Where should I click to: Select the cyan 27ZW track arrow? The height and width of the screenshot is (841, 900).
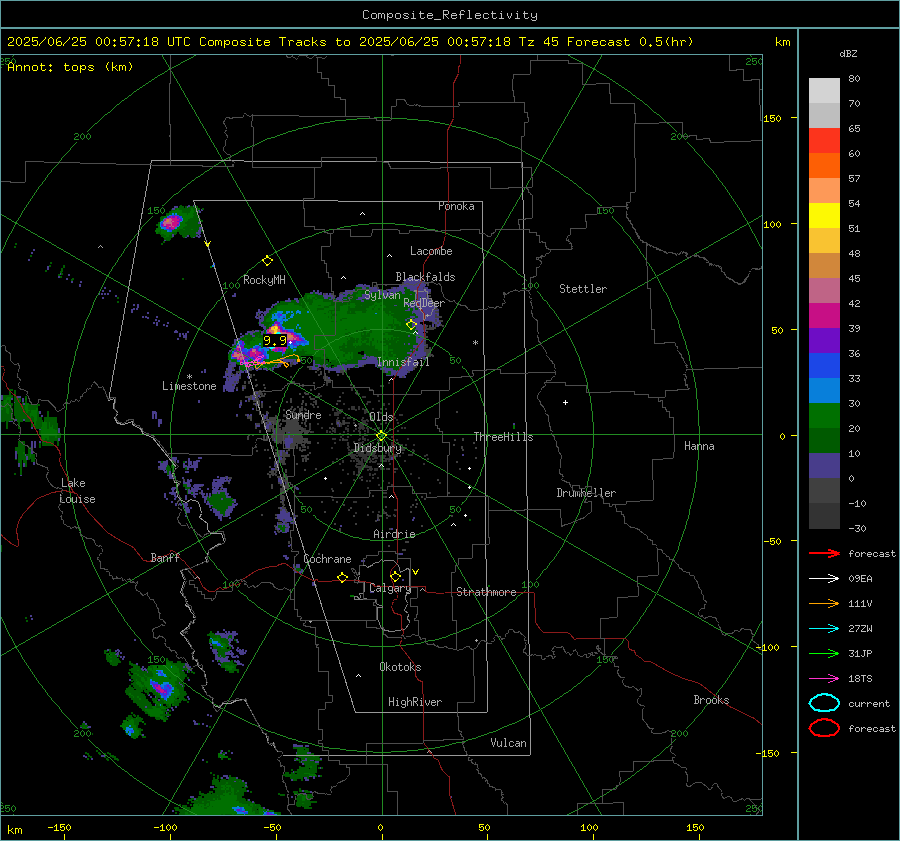(824, 629)
